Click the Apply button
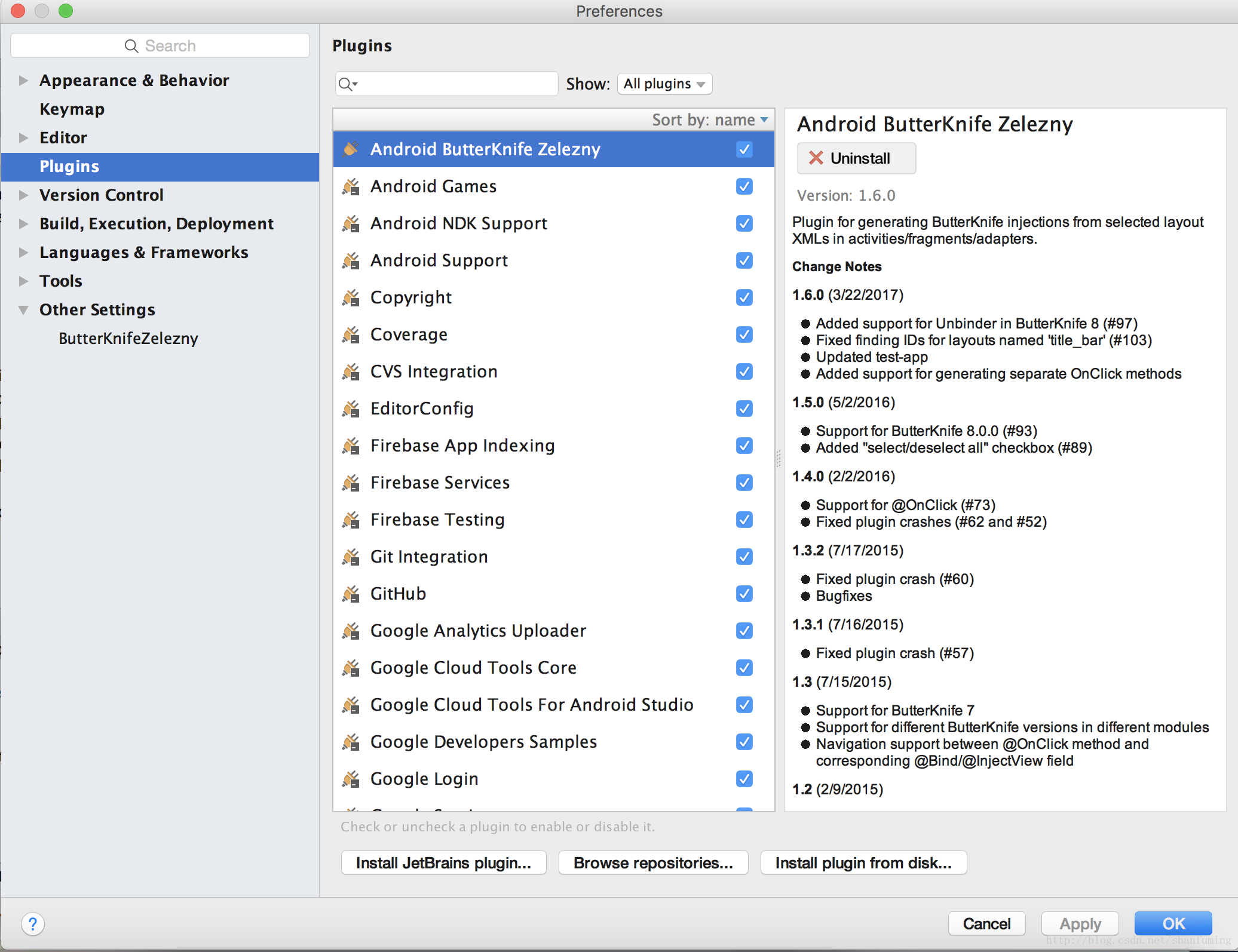 pos(1080,924)
